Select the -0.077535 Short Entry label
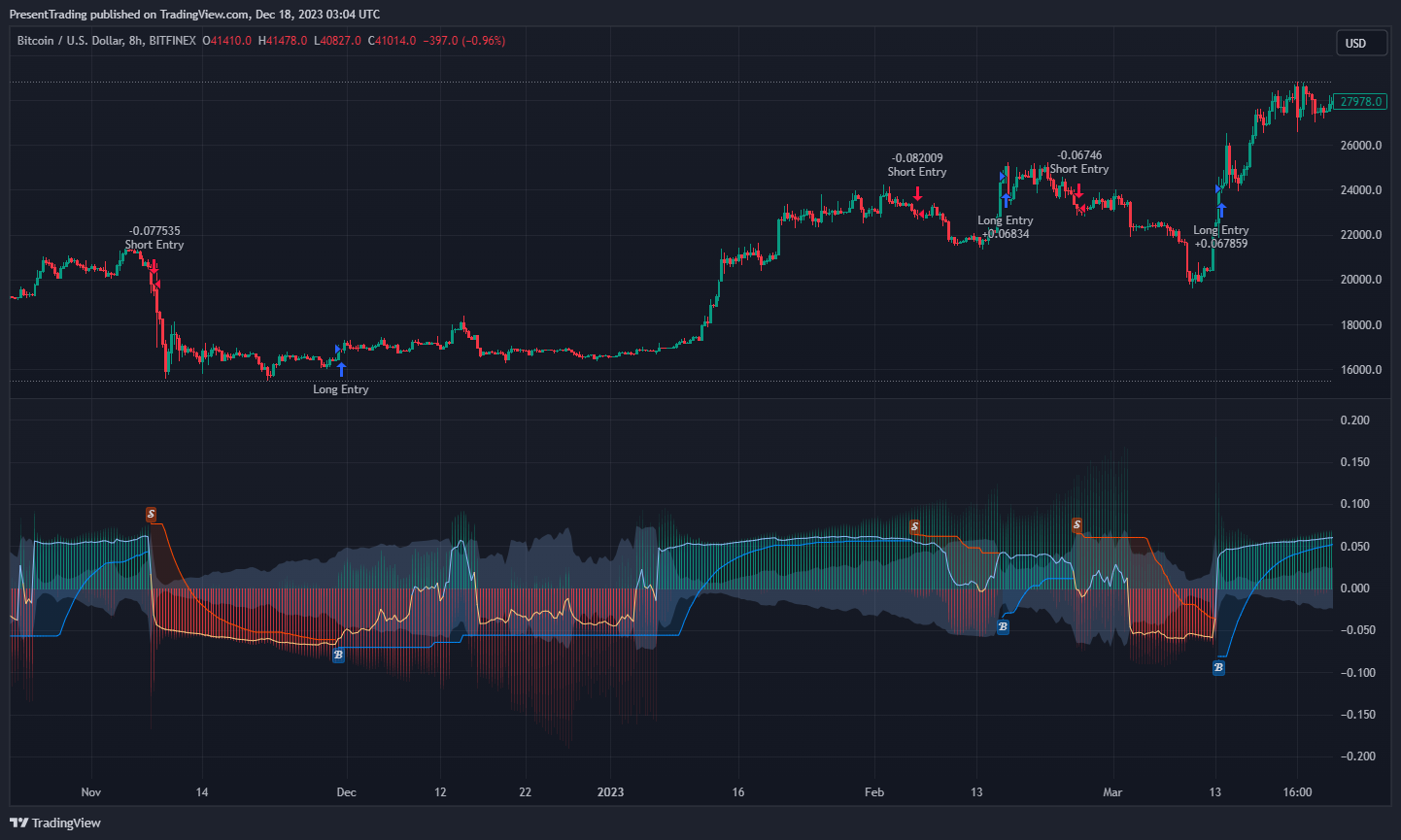Screen dimensions: 1401x840 [x=154, y=238]
